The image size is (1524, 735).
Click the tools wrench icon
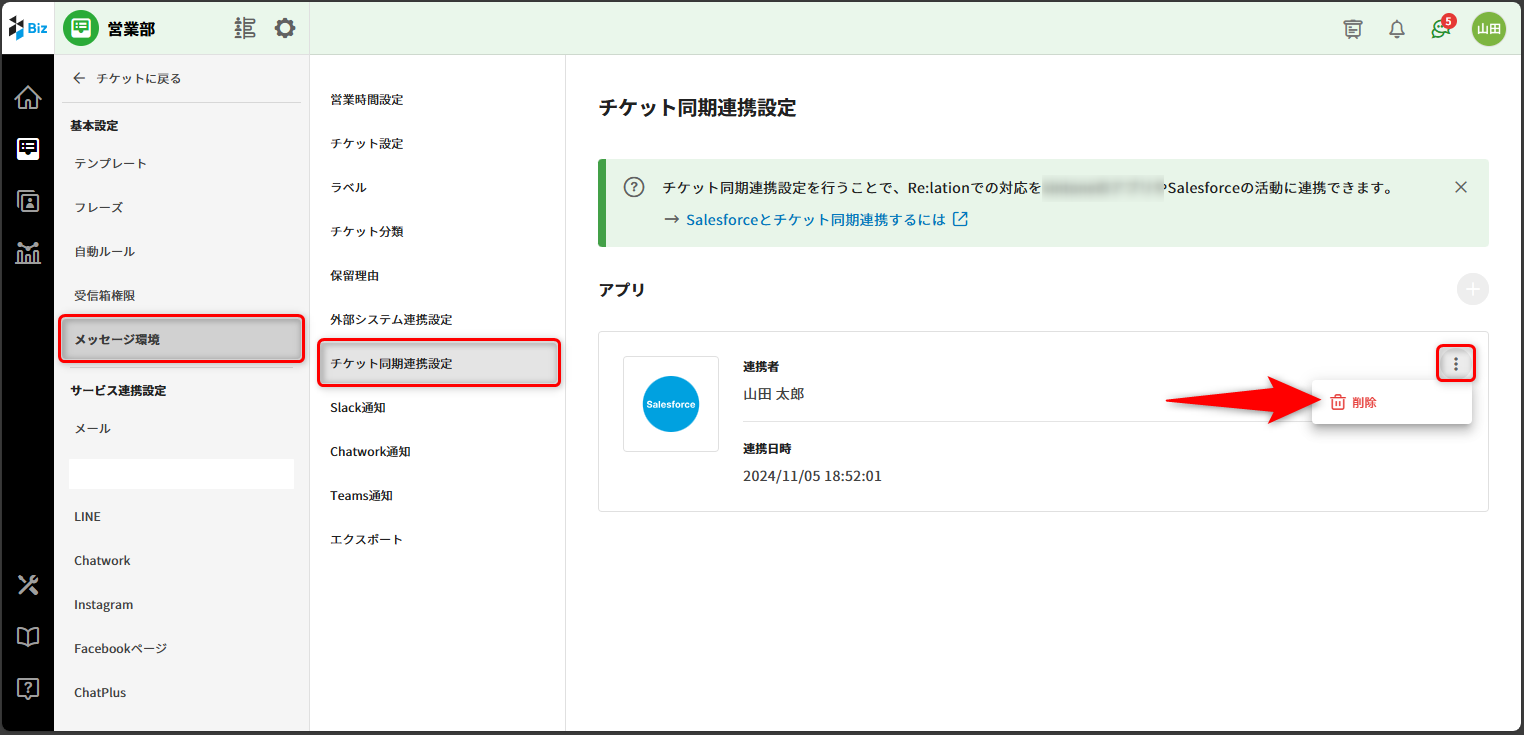[x=28, y=585]
